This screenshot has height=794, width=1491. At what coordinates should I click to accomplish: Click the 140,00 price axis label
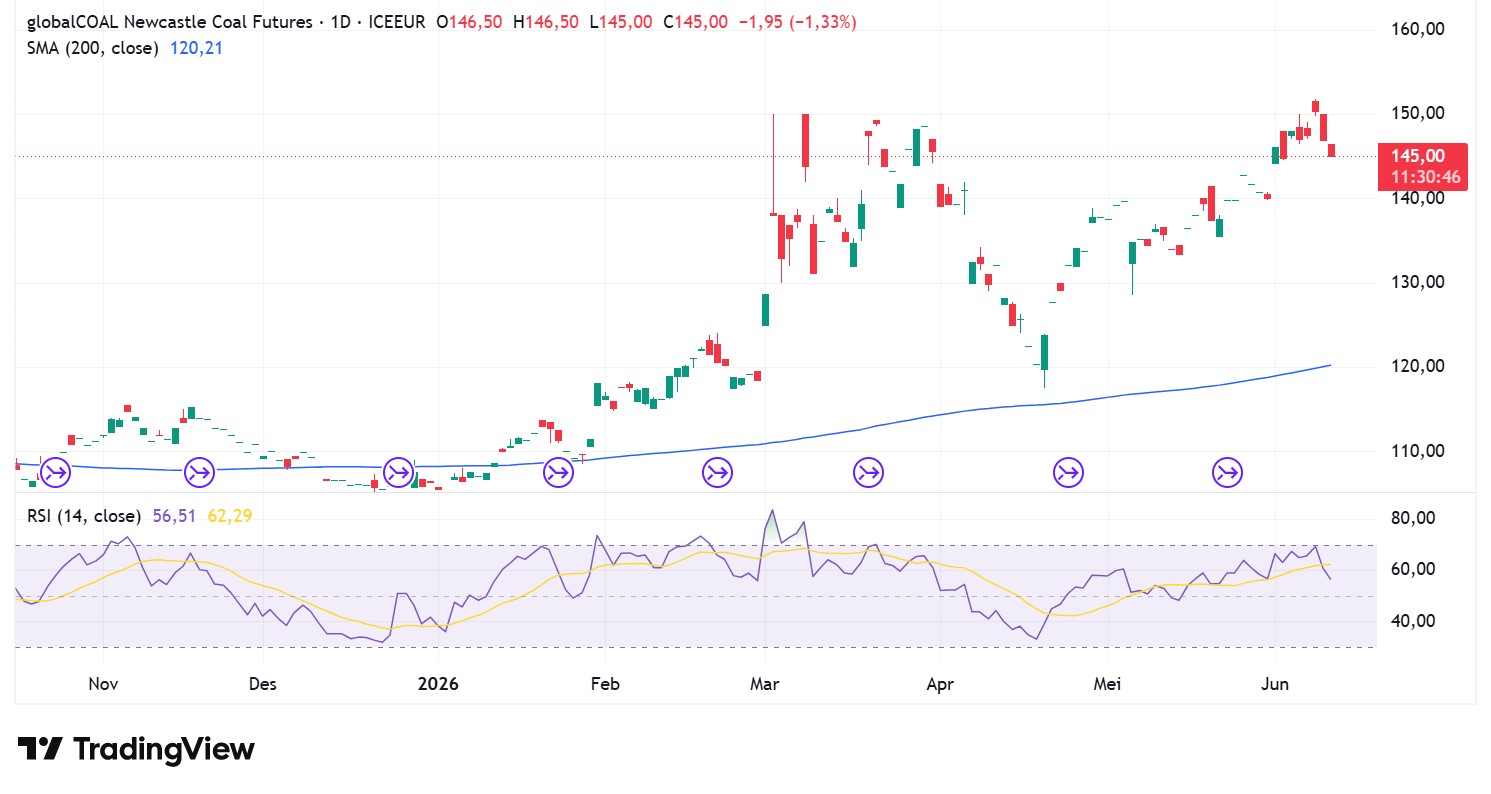tap(1419, 198)
